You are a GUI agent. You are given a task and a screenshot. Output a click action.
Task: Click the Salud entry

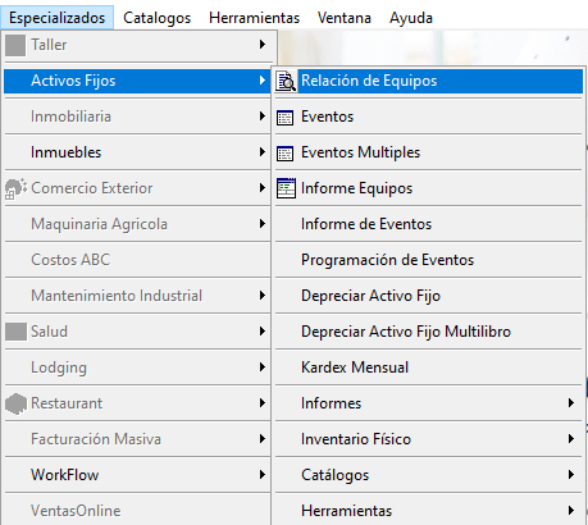click(x=137, y=332)
